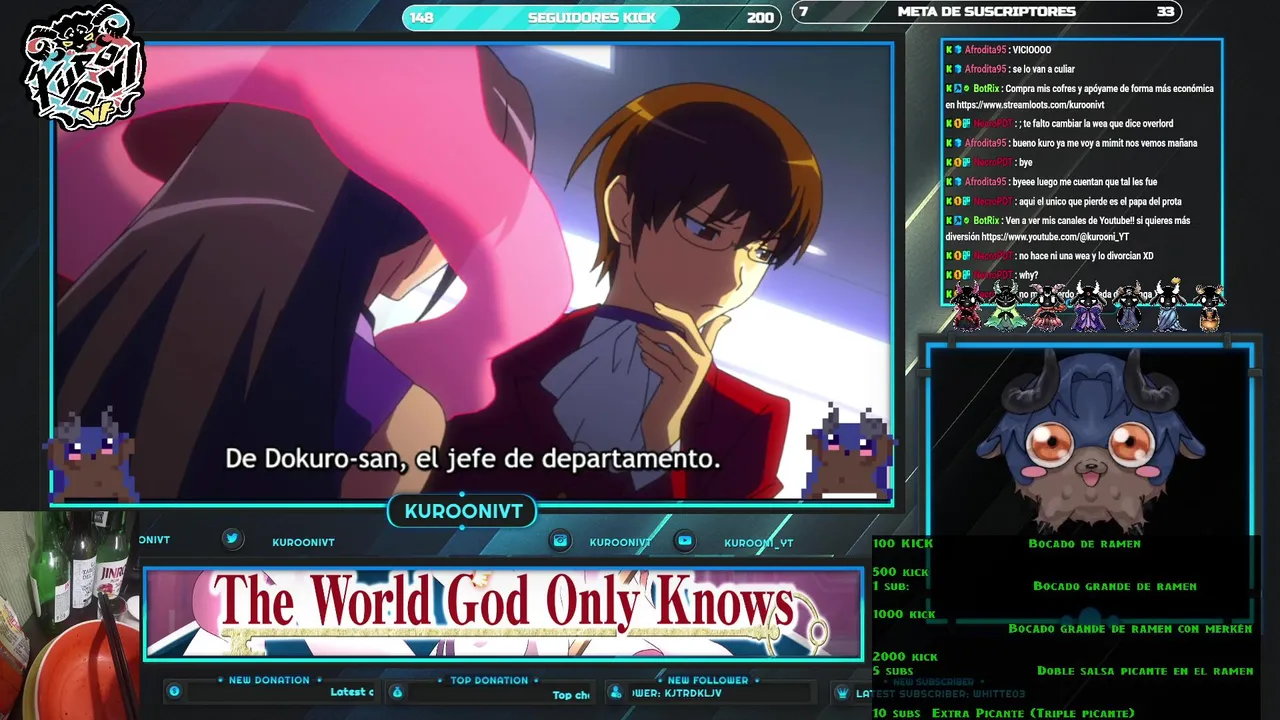Open the youtube.com/@kurooni_YT link in chat
The height and width of the screenshot is (720, 1280).
point(1055,237)
